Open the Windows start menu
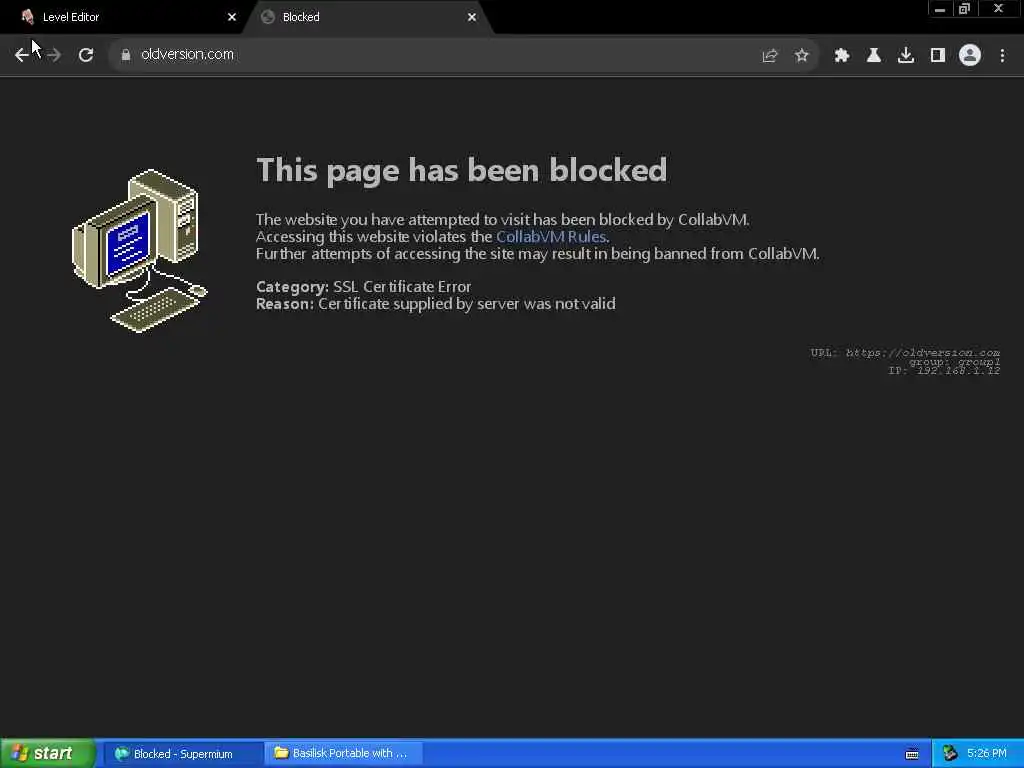1024x768 pixels. coord(47,754)
